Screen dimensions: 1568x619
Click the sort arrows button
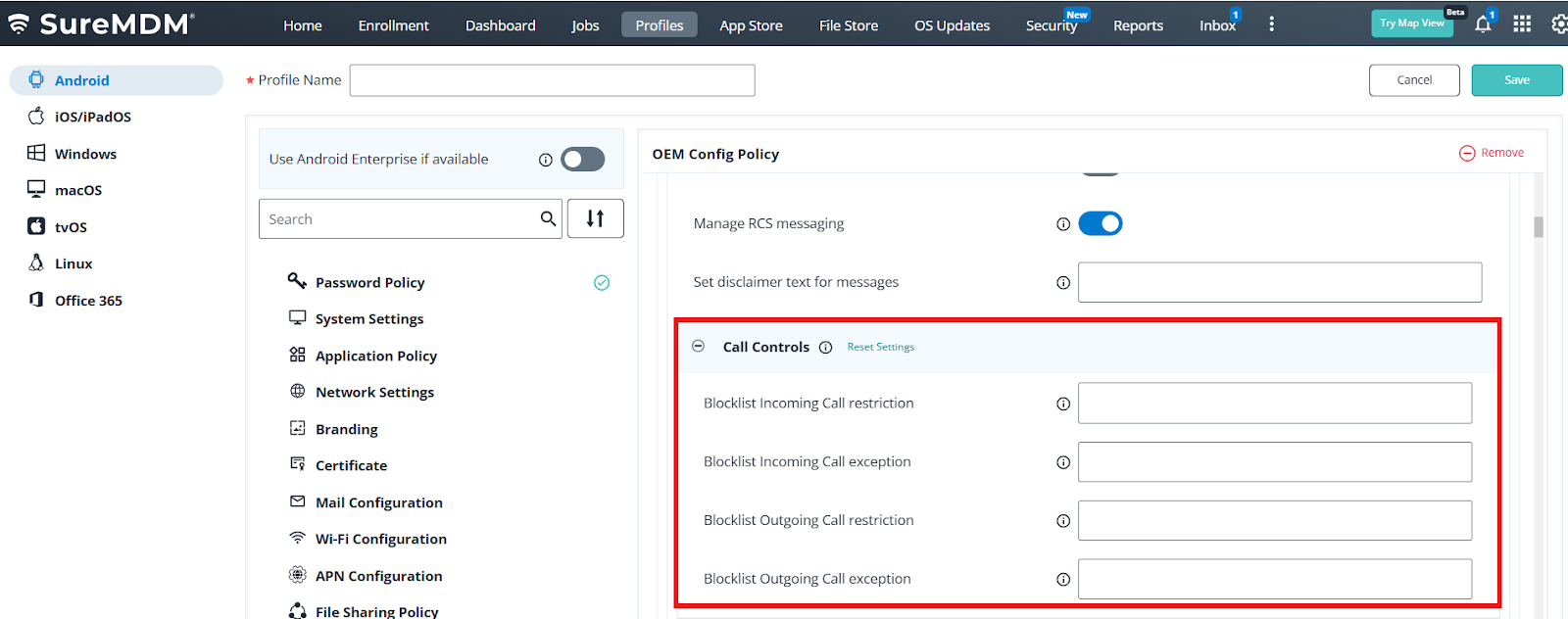(595, 218)
